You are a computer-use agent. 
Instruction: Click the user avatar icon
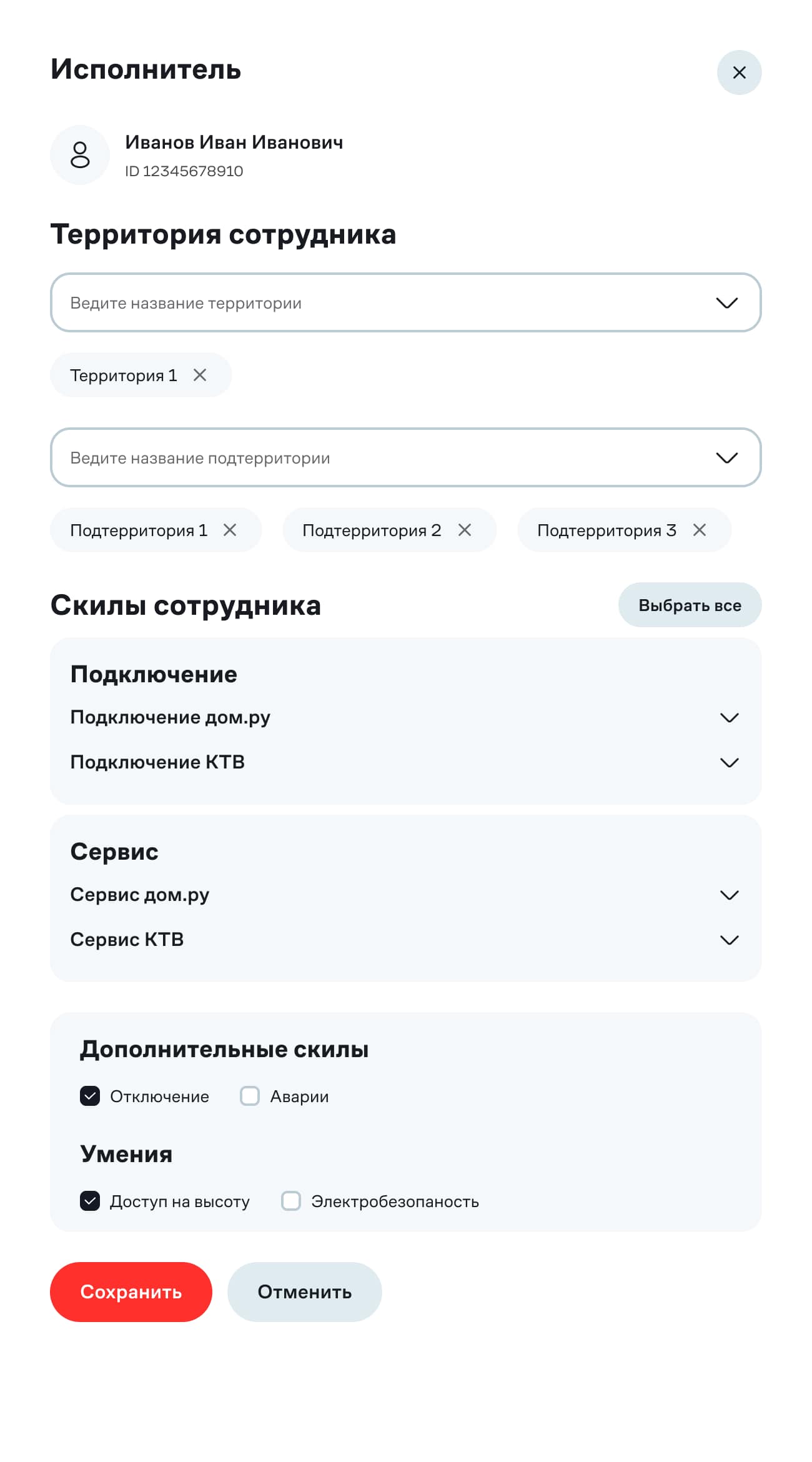[80, 155]
